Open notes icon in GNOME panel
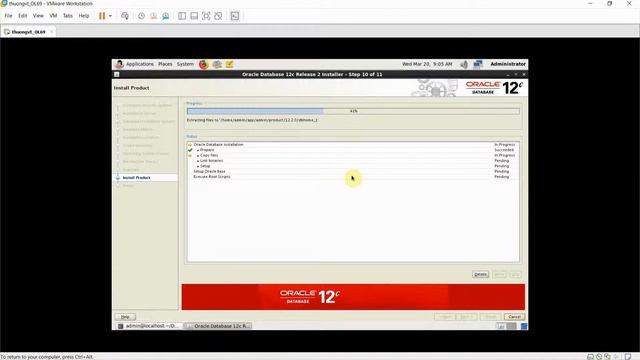 [229, 64]
